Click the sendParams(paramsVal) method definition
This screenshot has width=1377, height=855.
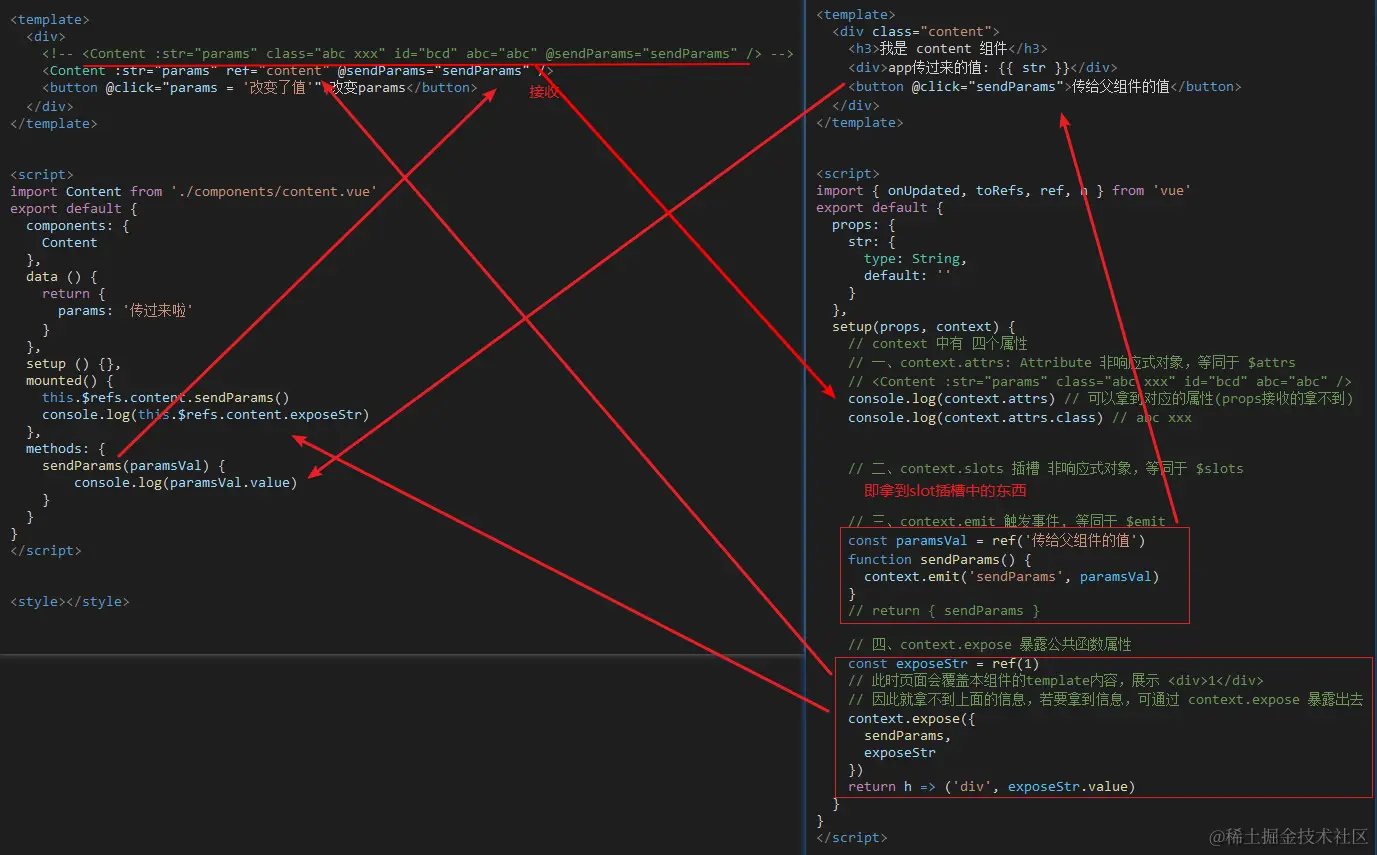click(133, 466)
